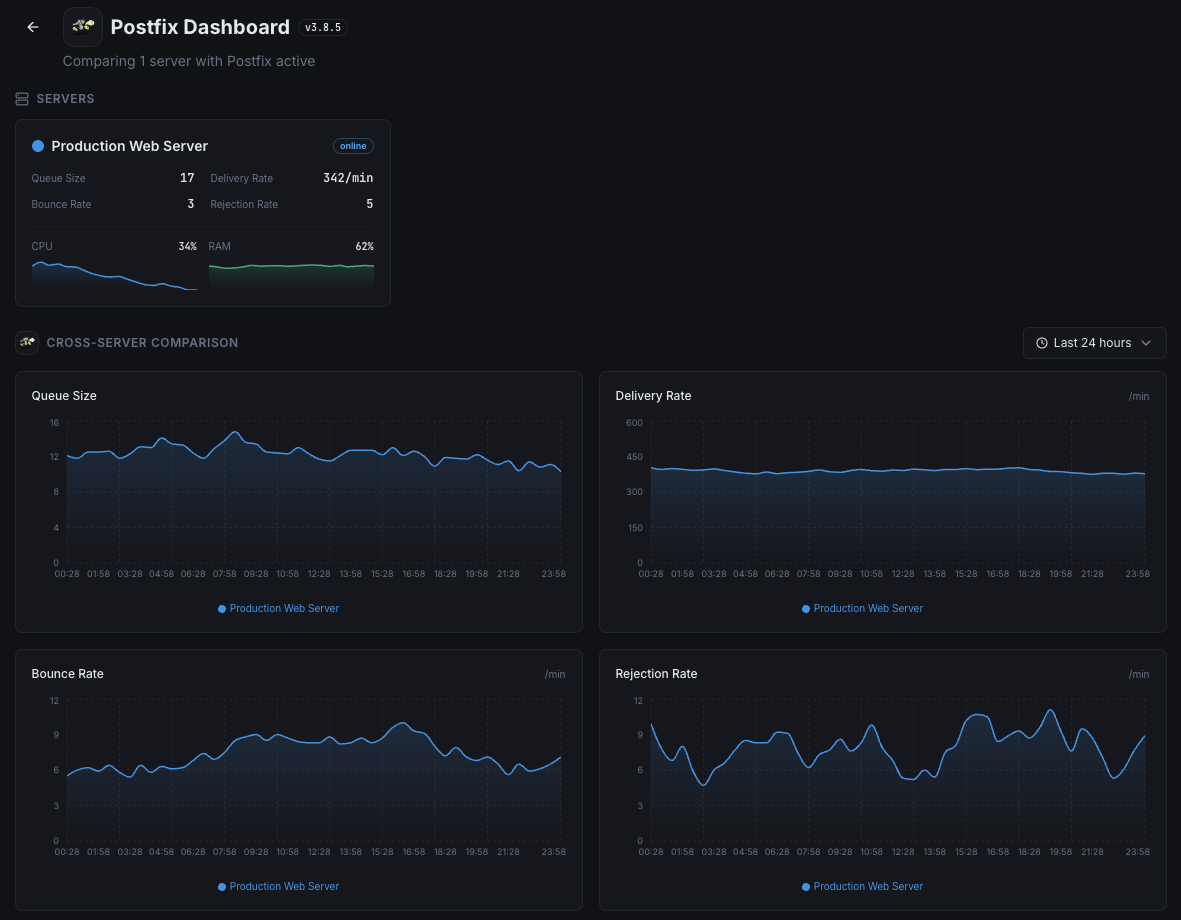Click the clock icon in the time range selector

click(1041, 342)
